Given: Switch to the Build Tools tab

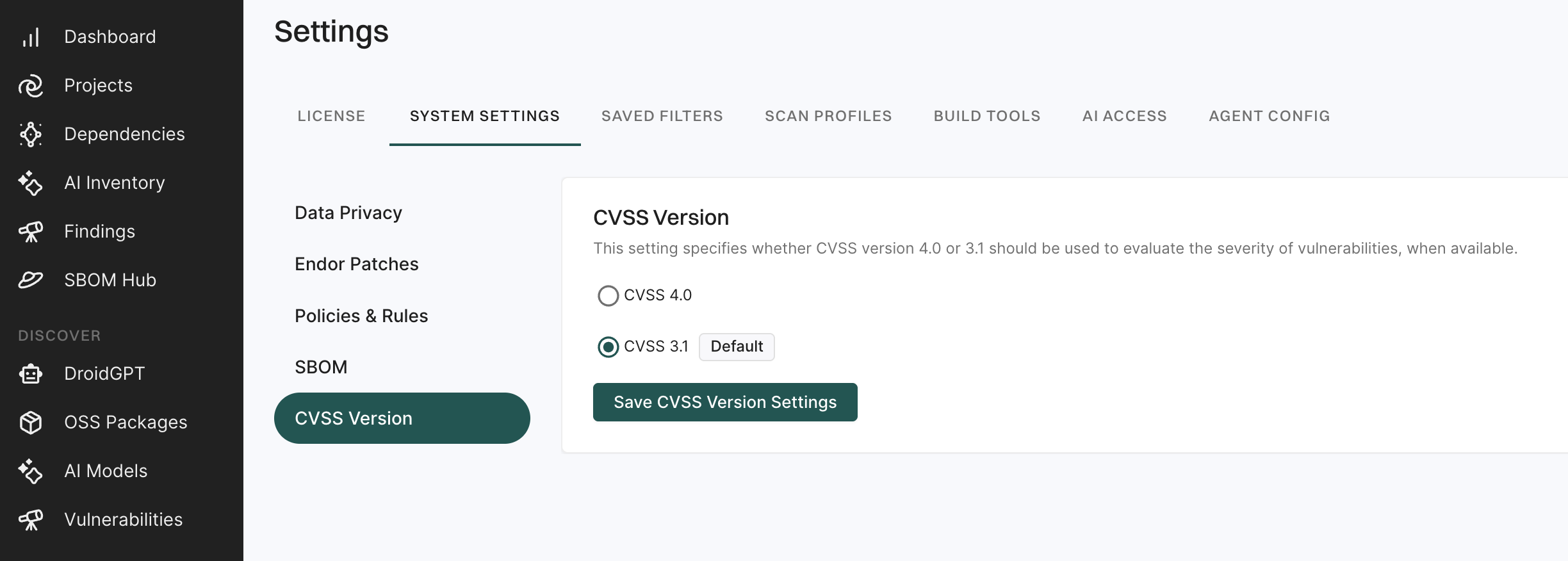Looking at the screenshot, I should (x=987, y=116).
